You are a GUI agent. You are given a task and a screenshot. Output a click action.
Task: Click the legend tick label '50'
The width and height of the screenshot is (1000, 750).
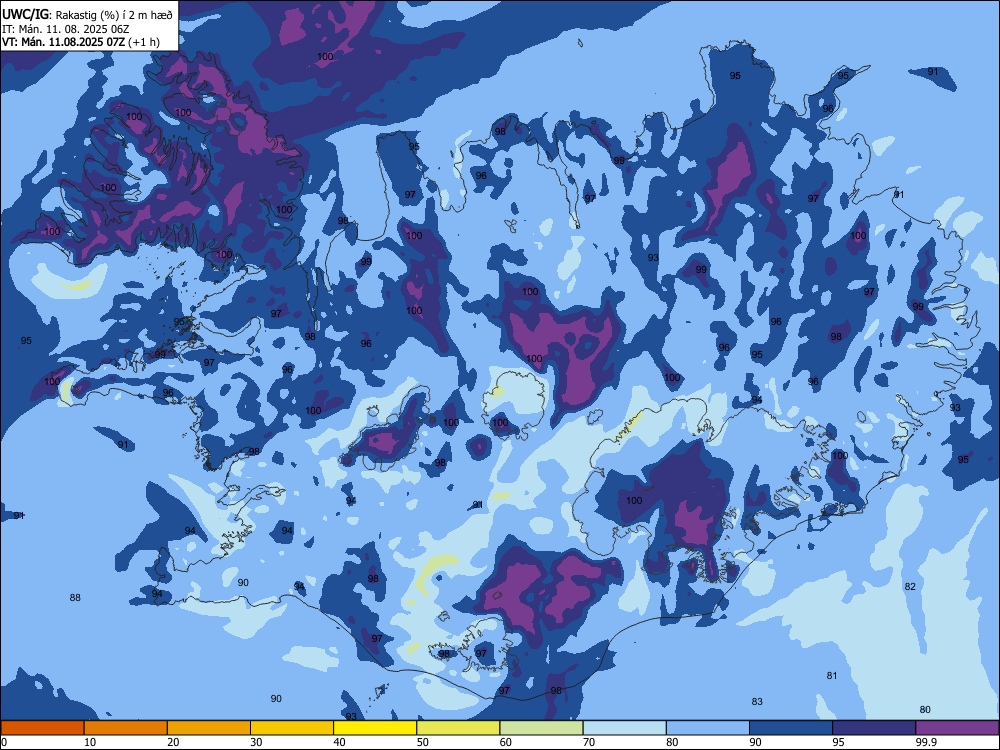pyautogui.click(x=423, y=742)
